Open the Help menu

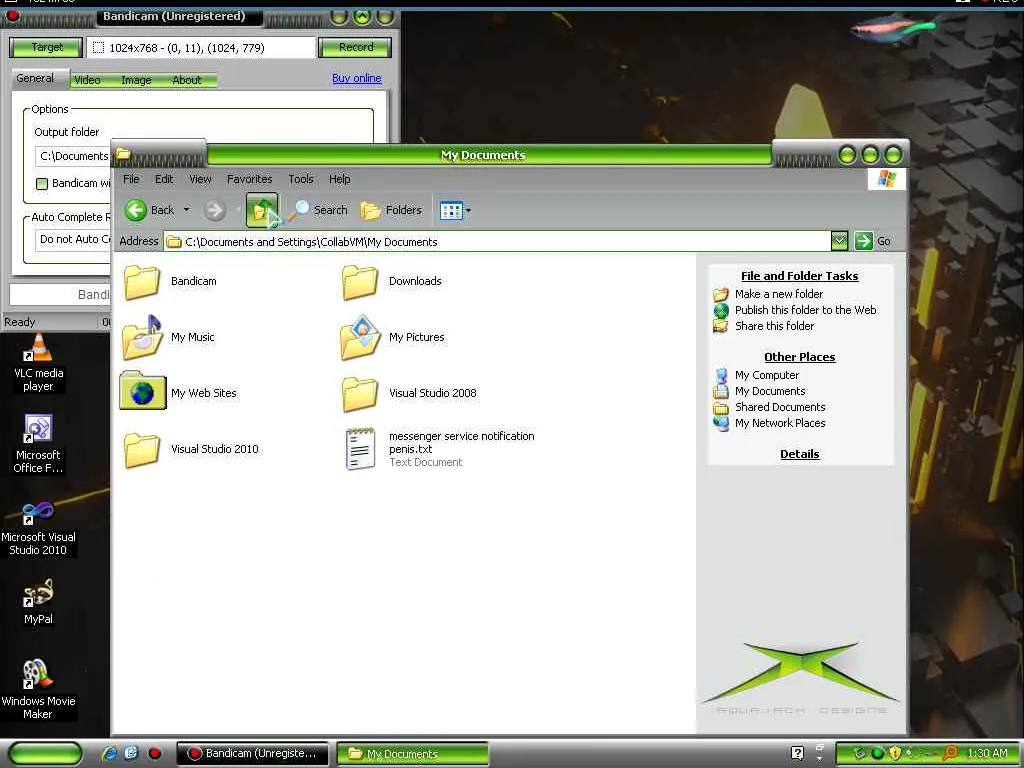340,179
